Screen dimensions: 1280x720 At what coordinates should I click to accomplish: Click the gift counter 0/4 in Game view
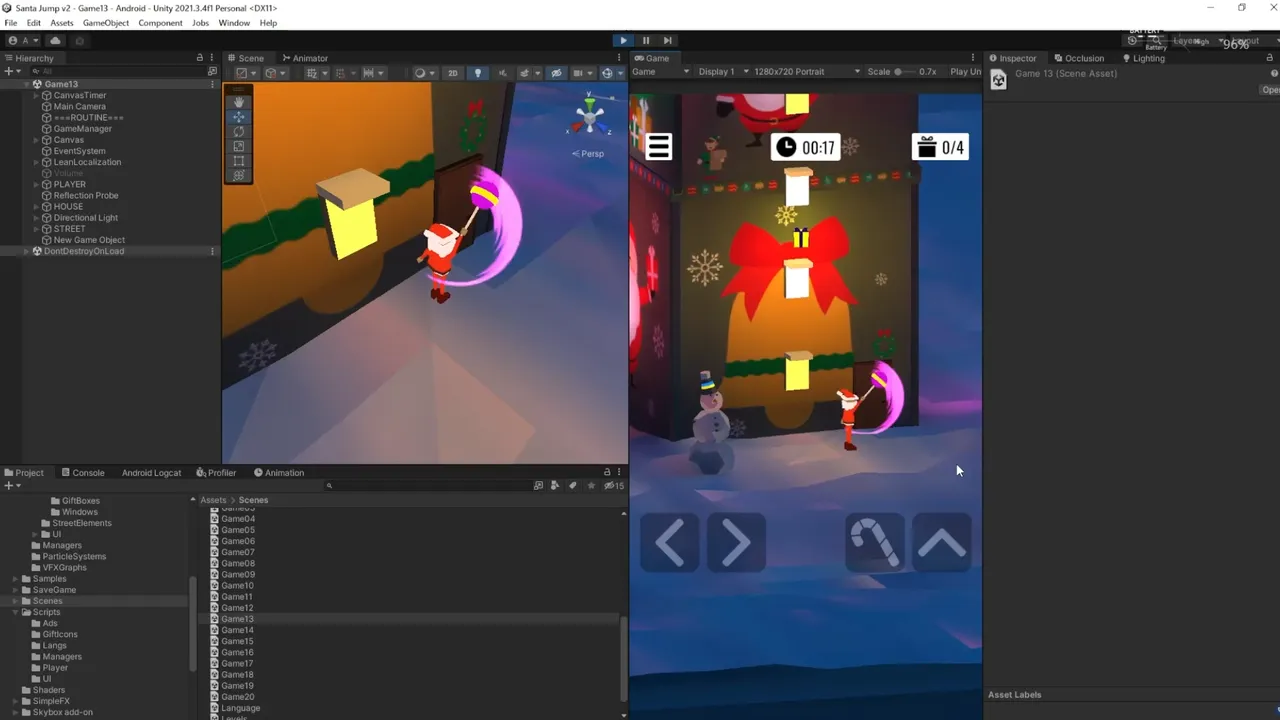[x=940, y=148]
